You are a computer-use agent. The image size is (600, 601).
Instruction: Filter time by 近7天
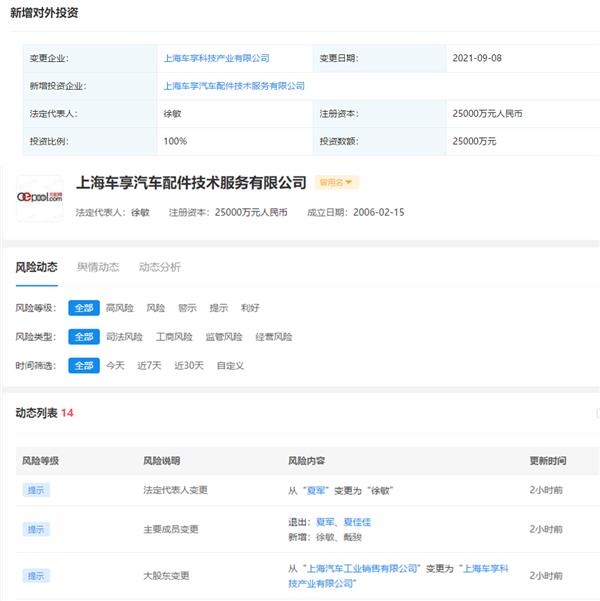point(149,366)
